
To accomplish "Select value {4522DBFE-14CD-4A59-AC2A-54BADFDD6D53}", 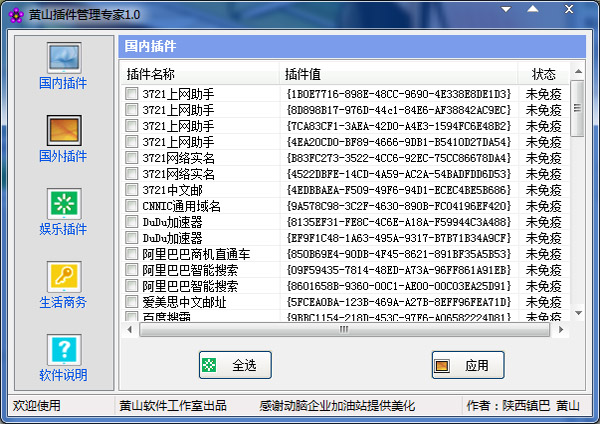I will pos(399,174).
